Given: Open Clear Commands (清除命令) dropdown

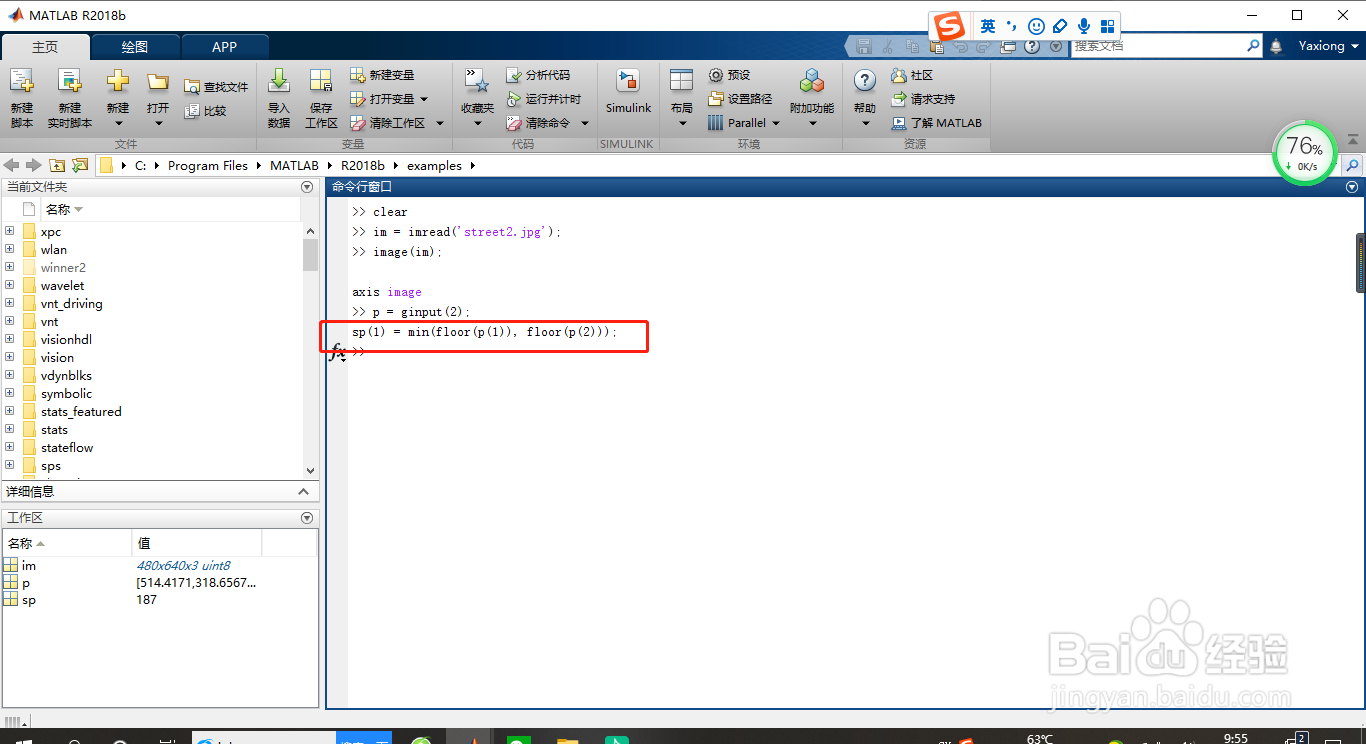Looking at the screenshot, I should point(547,123).
